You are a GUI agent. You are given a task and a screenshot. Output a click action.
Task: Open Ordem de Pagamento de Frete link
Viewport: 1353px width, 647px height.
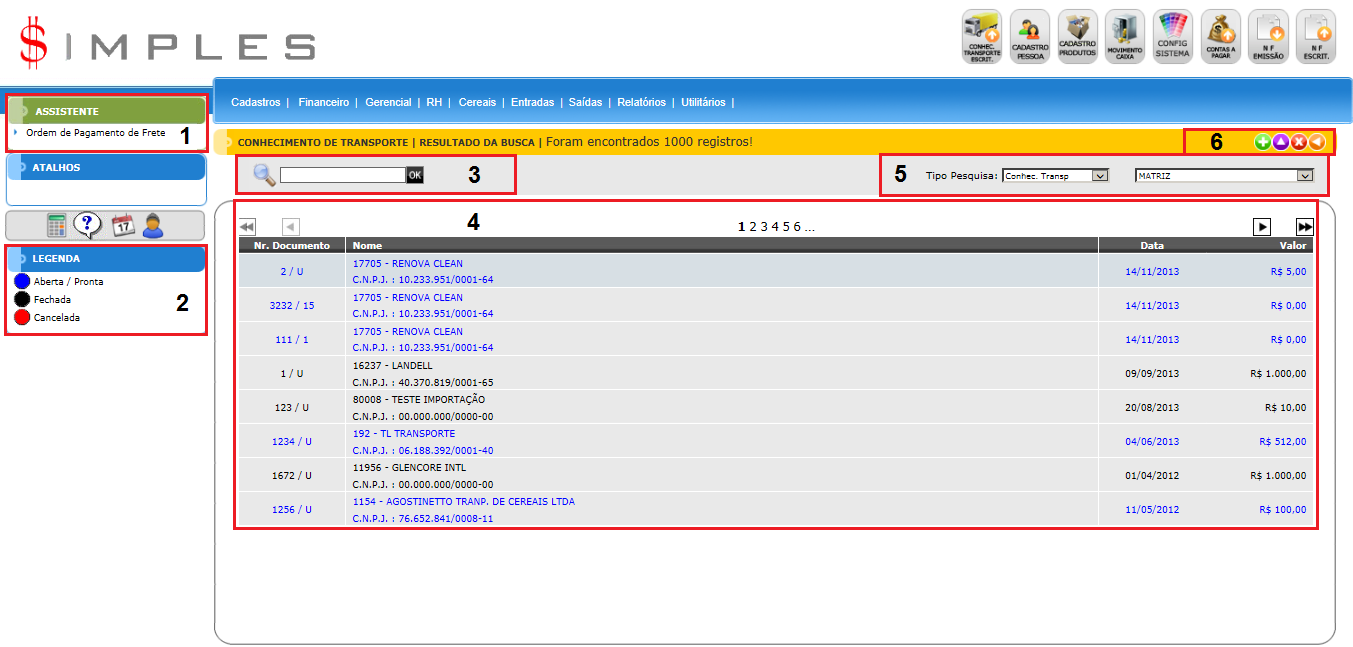point(95,133)
